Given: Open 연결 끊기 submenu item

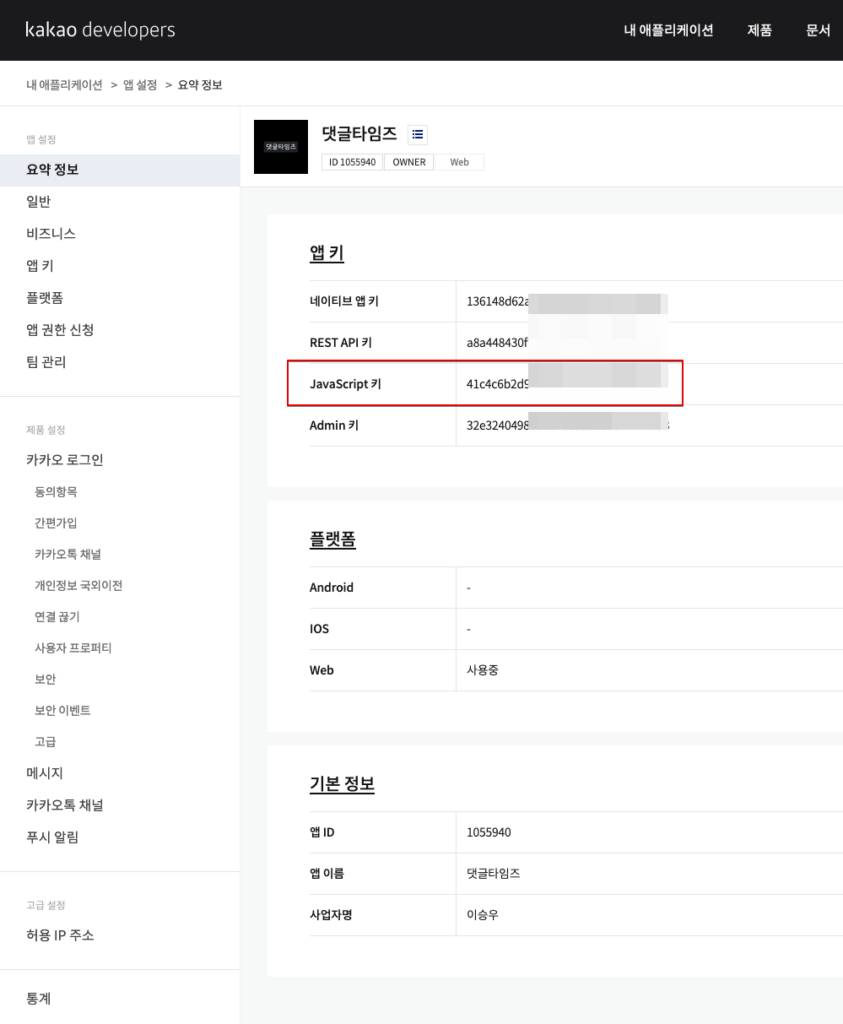Looking at the screenshot, I should click(57, 617).
